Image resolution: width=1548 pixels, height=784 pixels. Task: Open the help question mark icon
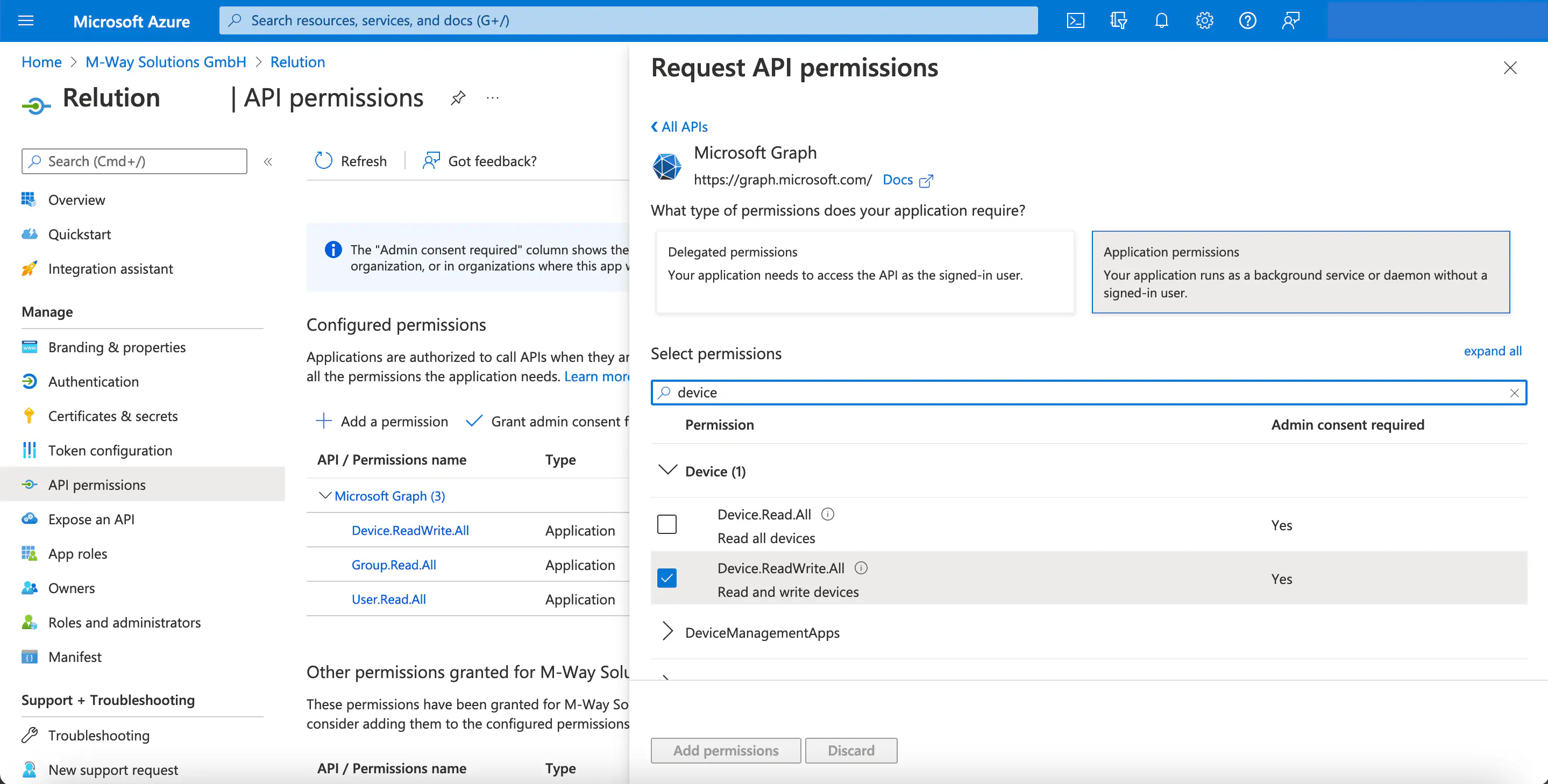click(x=1247, y=21)
